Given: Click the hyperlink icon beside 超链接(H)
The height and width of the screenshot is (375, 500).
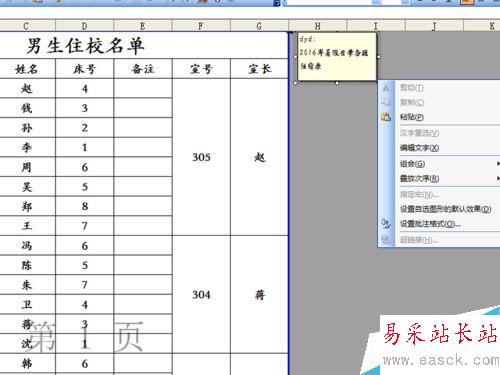Looking at the screenshot, I should click(x=386, y=239).
